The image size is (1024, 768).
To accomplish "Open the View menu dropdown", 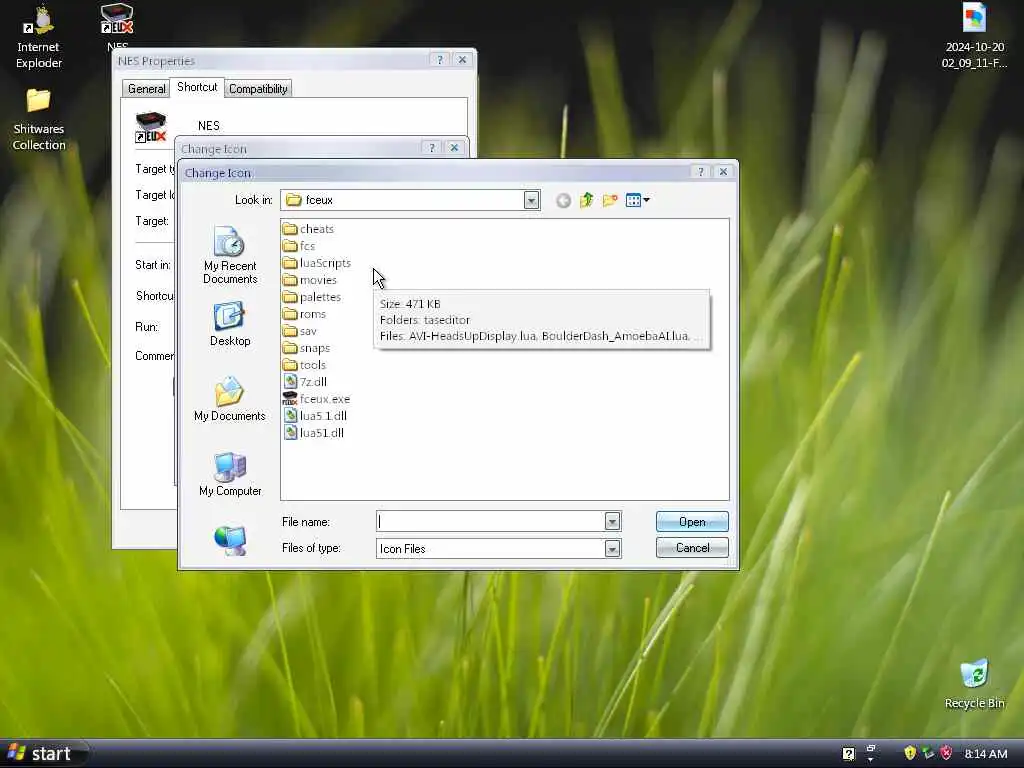I will pos(637,200).
